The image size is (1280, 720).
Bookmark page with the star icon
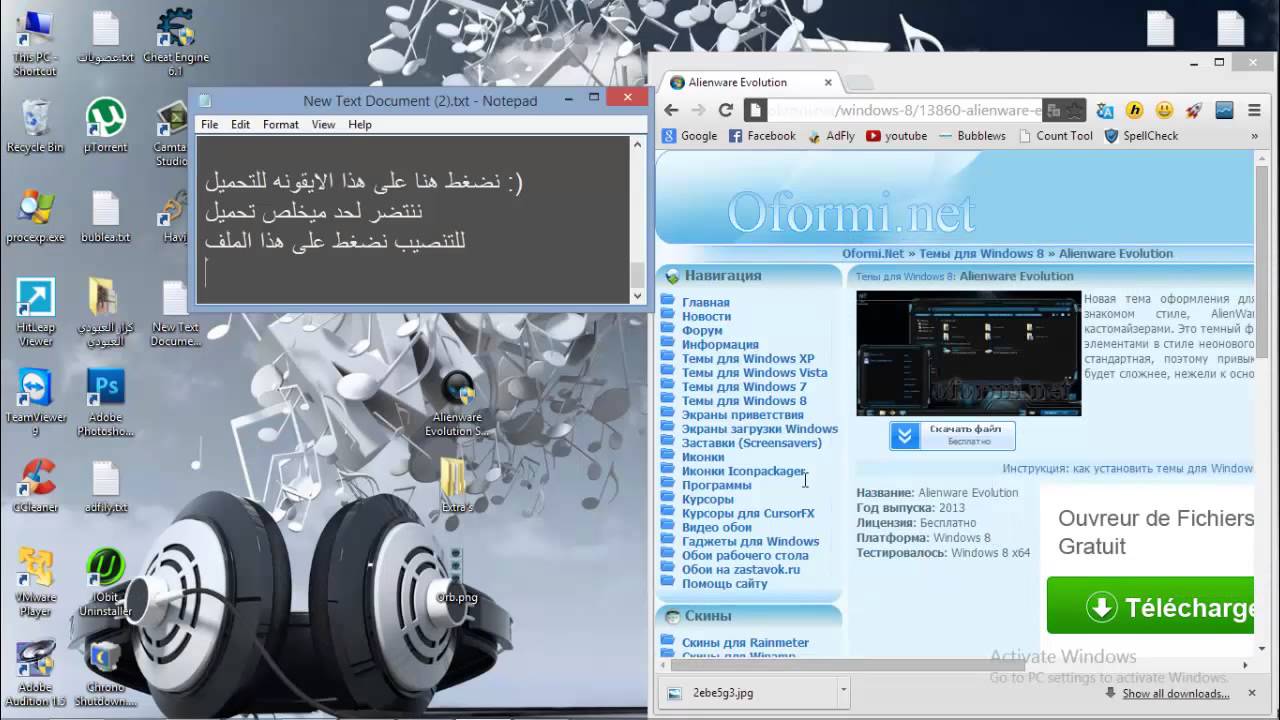point(1074,110)
